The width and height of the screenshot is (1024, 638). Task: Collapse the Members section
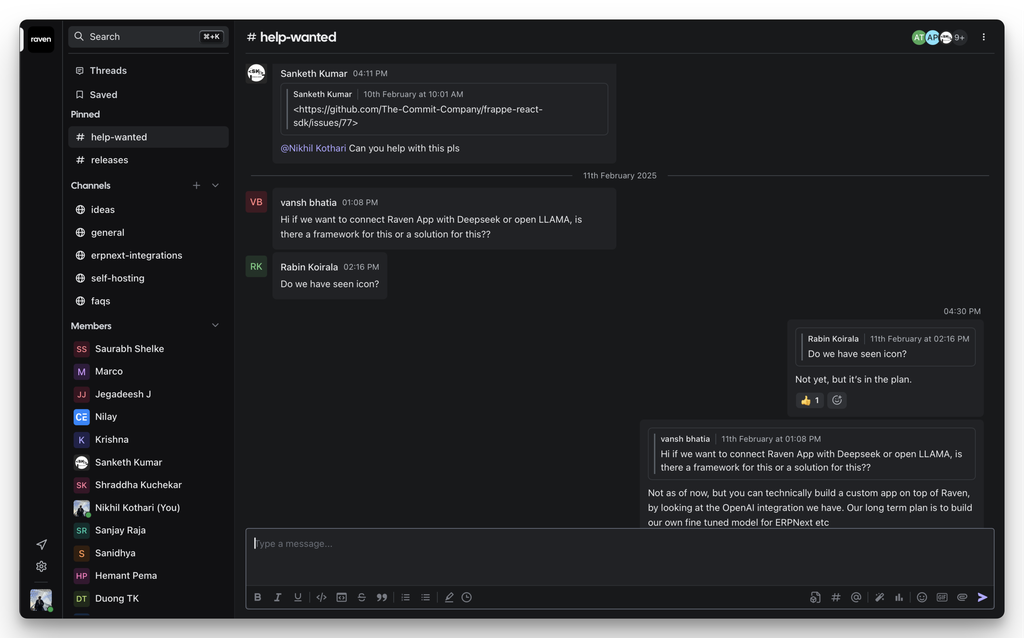click(214, 325)
